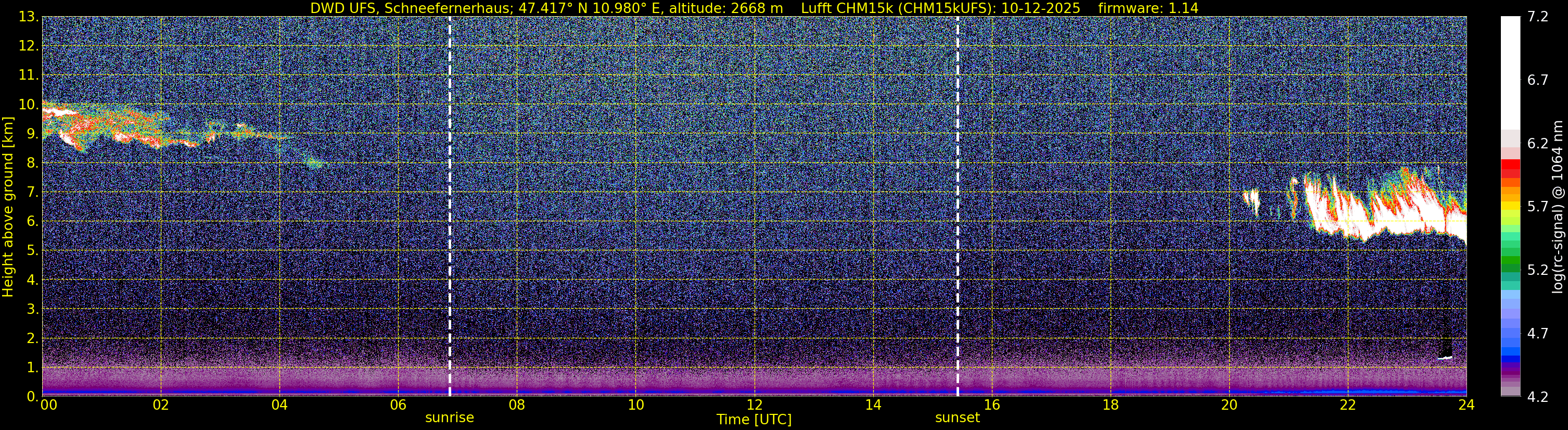This screenshot has height=430, width=1568.
Task: Click the 10. height tick label
Action: coord(28,105)
